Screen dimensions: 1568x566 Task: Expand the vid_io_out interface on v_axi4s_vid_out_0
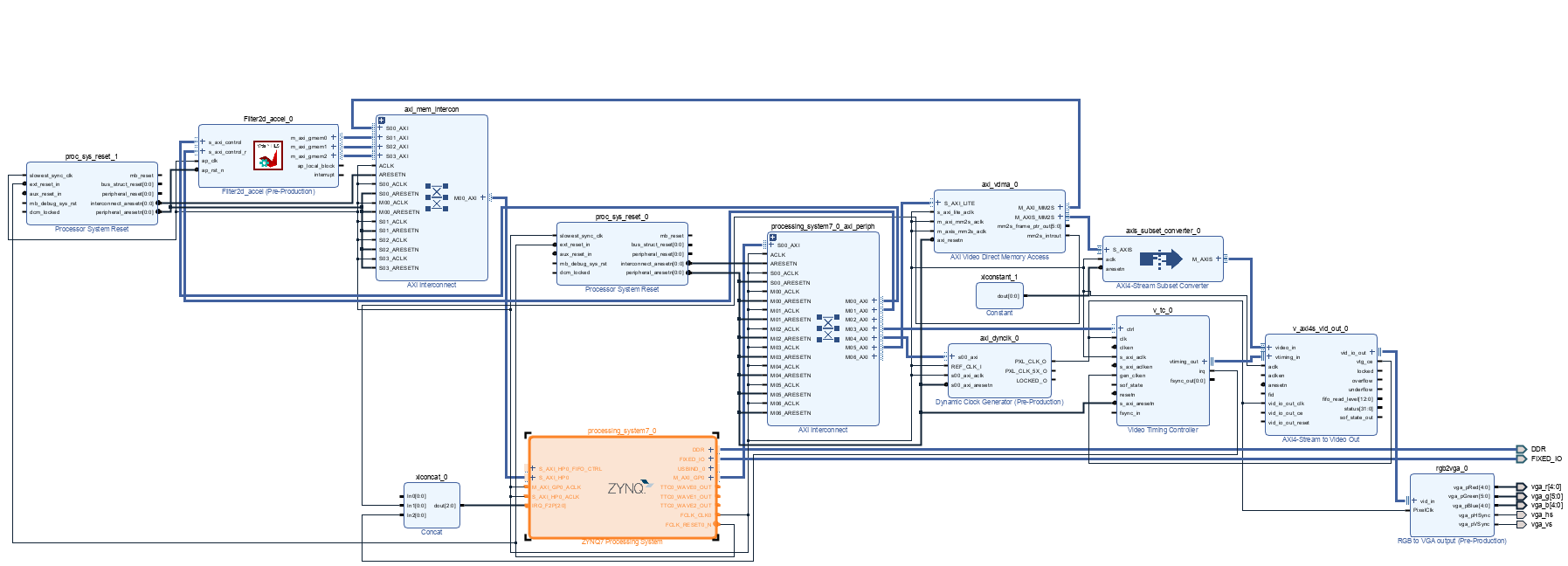1372,353
